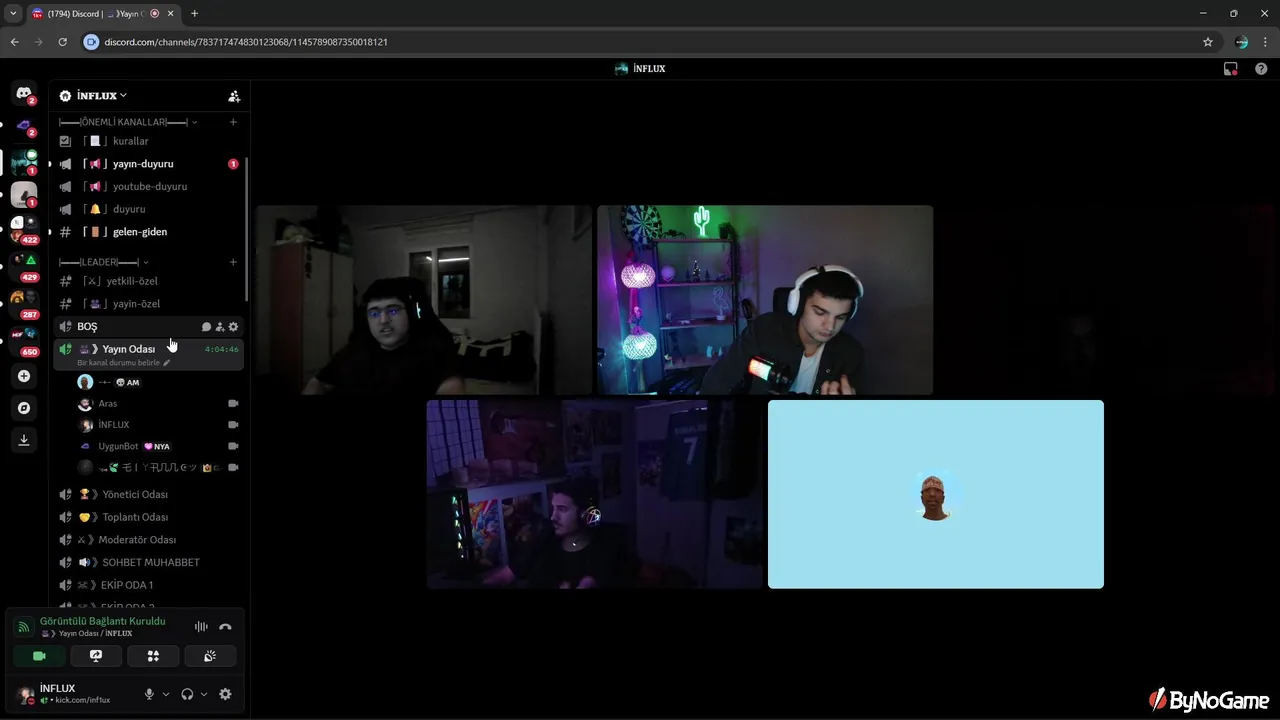Screen dimensions: 1280x720
Task: Mute the microphone
Action: [x=149, y=694]
